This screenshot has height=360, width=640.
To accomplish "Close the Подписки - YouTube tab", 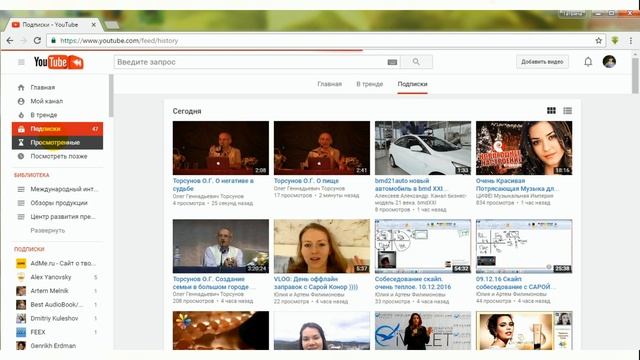I will [93, 24].
